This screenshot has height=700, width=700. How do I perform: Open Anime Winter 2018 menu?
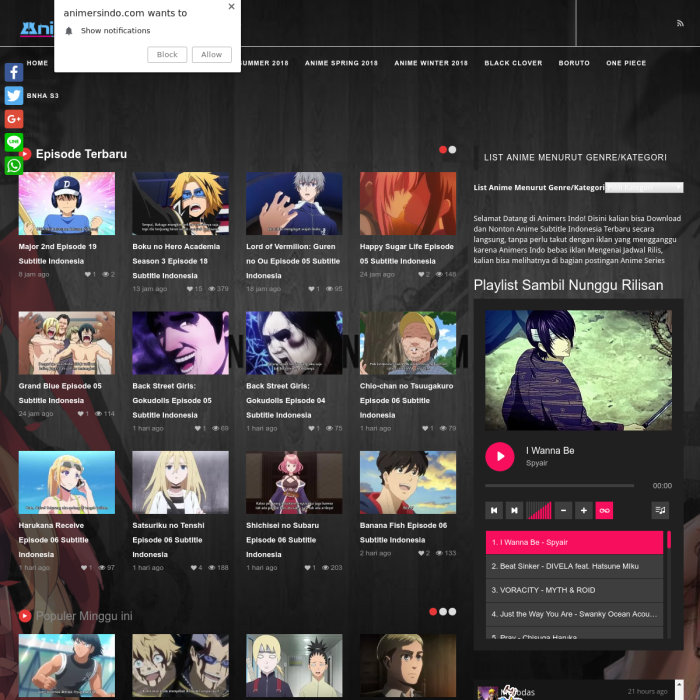coord(431,63)
